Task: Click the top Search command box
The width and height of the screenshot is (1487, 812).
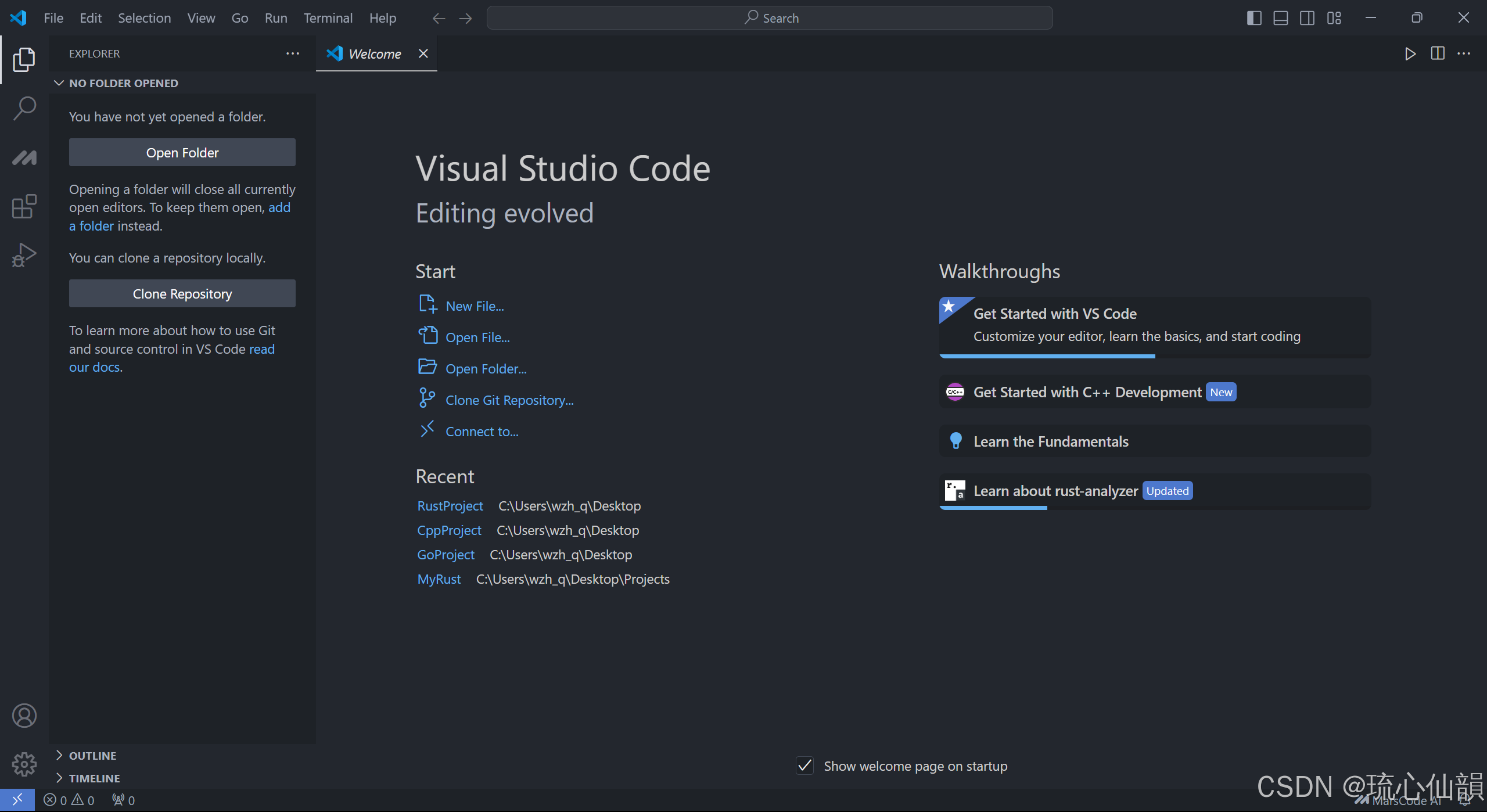Action: (769, 18)
